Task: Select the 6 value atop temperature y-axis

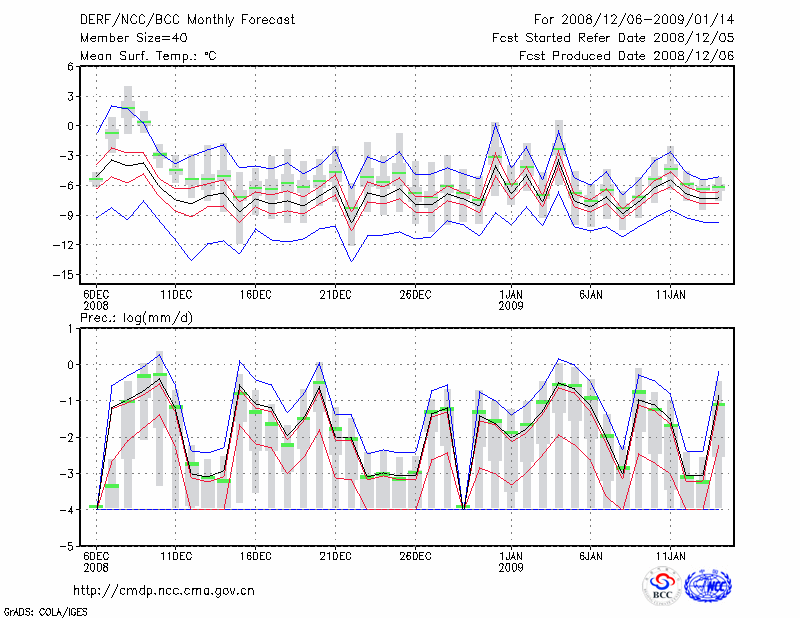Action: pos(70,66)
